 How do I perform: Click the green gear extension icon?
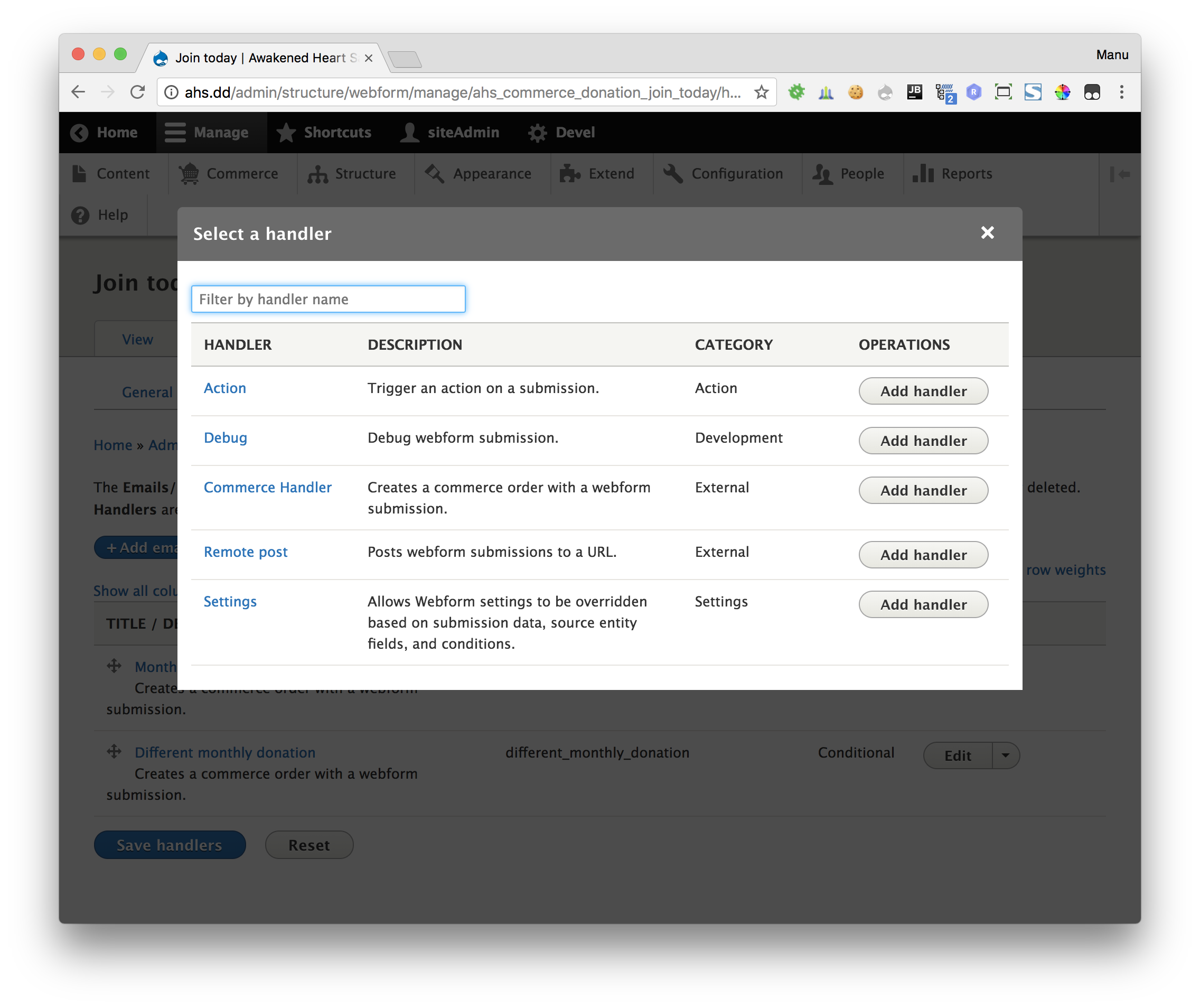[796, 92]
